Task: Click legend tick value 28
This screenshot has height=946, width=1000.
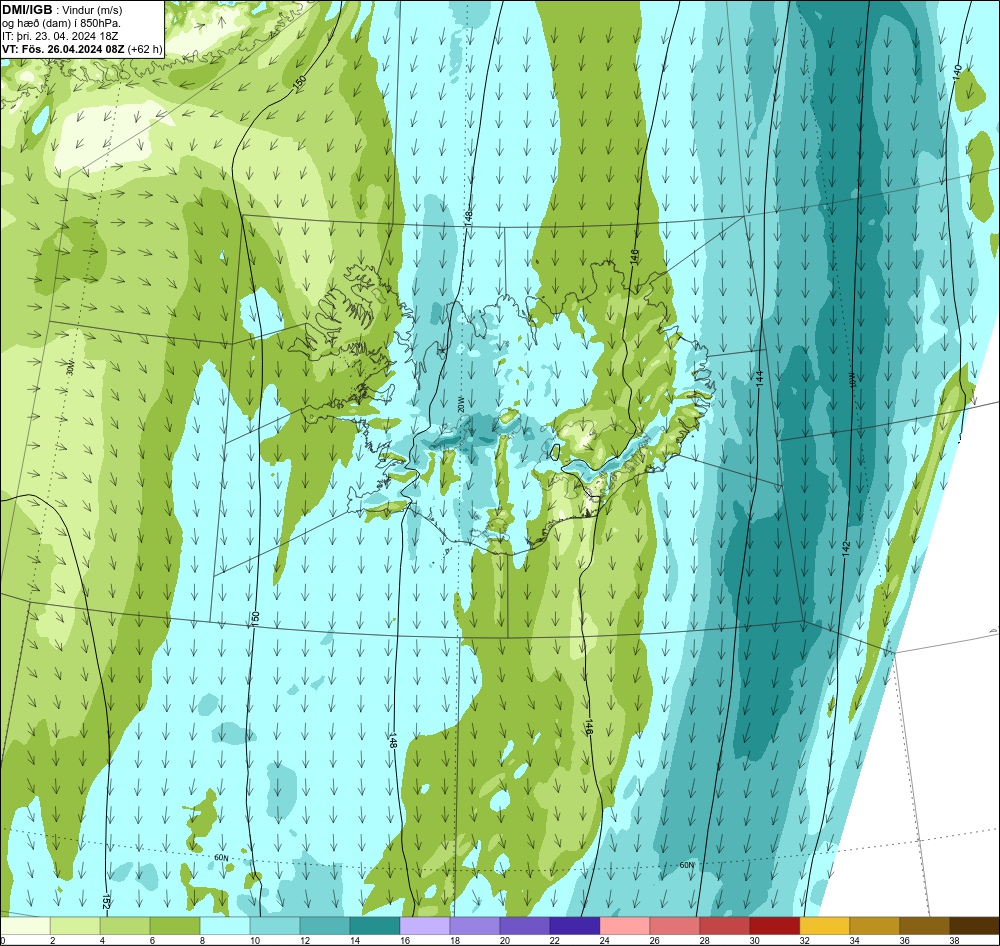Action: tap(704, 940)
